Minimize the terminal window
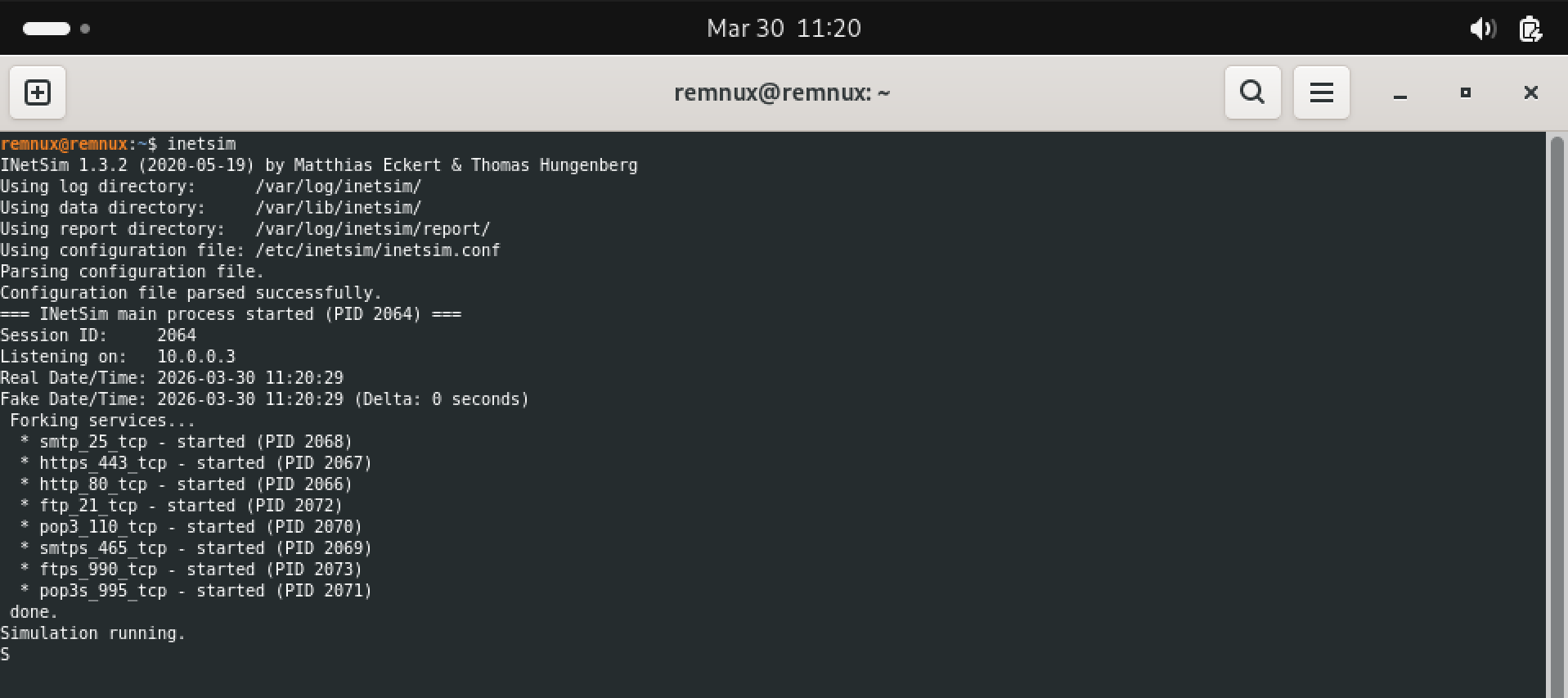1568x698 pixels. click(1400, 93)
